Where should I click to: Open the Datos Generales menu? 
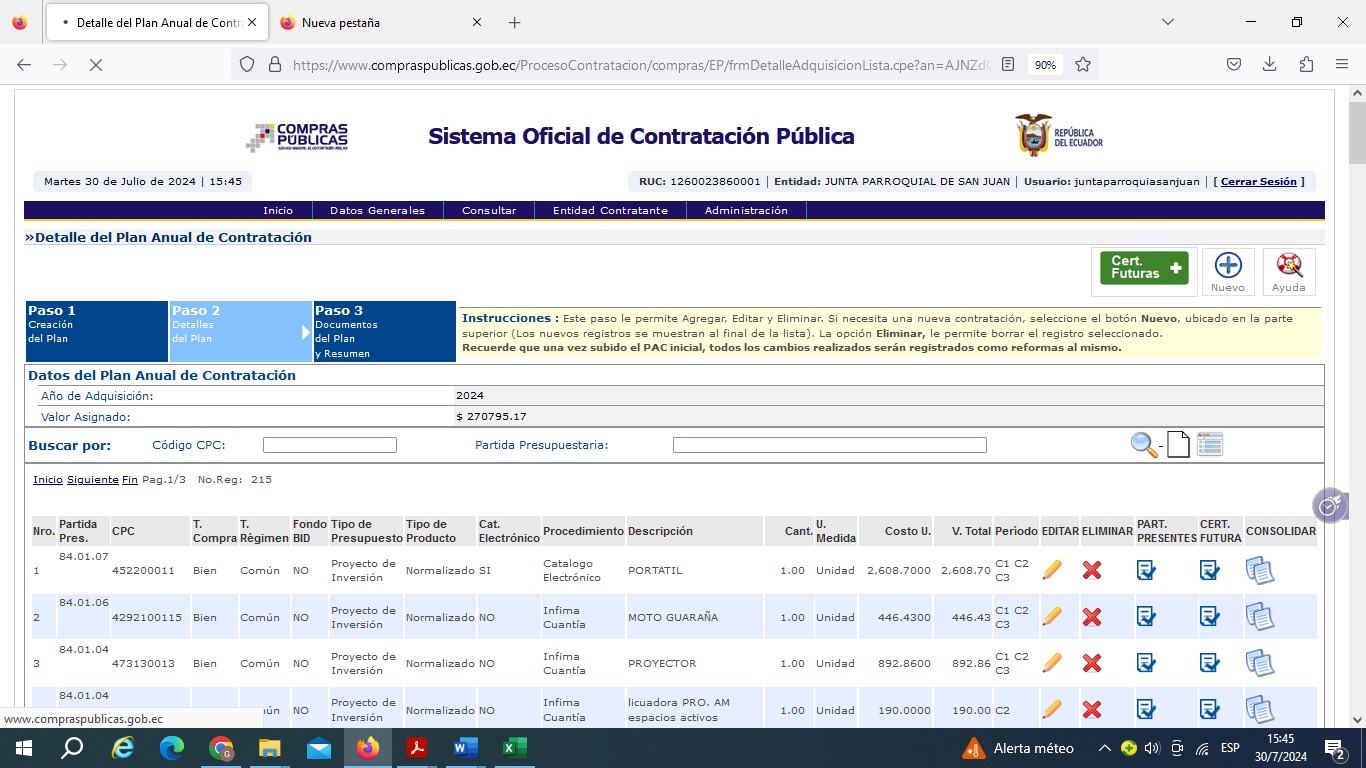coord(377,211)
